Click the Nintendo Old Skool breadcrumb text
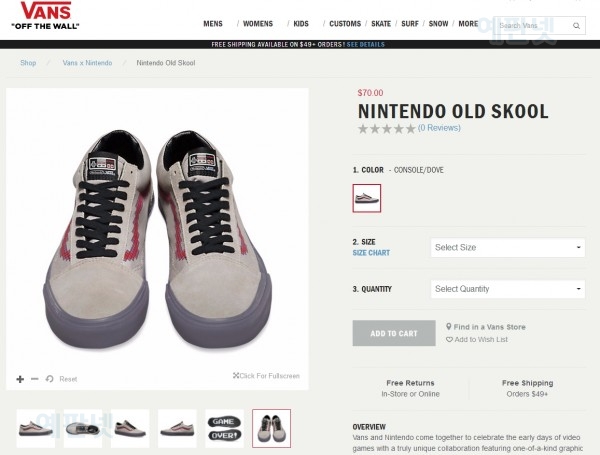Screen dimensions: 600x455 pos(166,63)
